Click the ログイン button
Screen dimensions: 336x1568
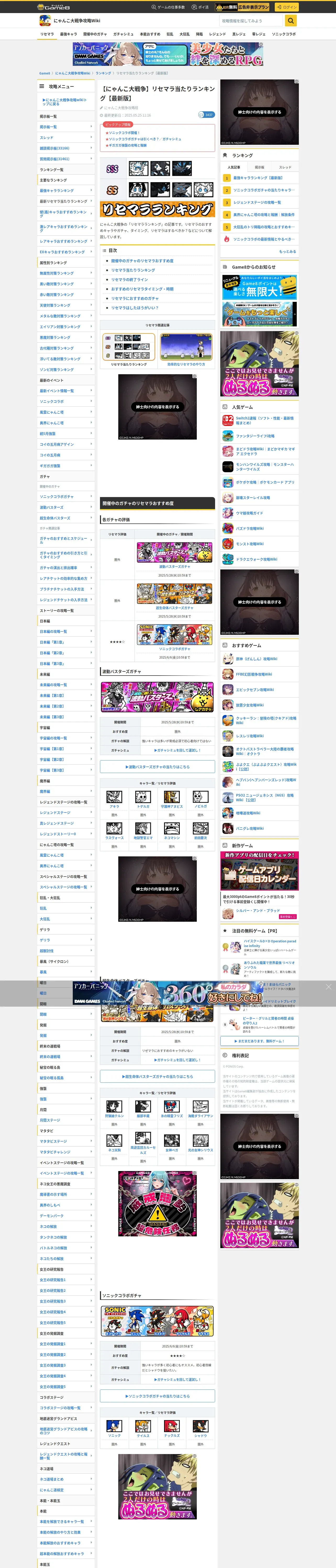coord(286,7)
